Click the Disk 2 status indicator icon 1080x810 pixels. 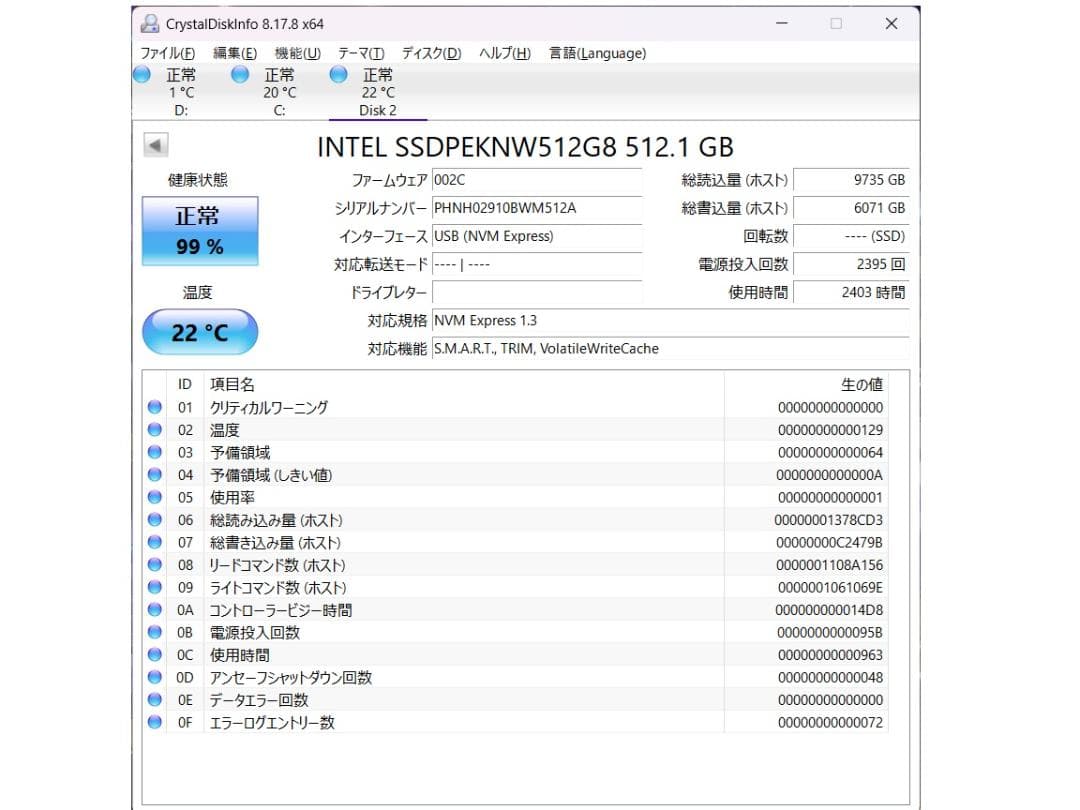click(x=337, y=74)
